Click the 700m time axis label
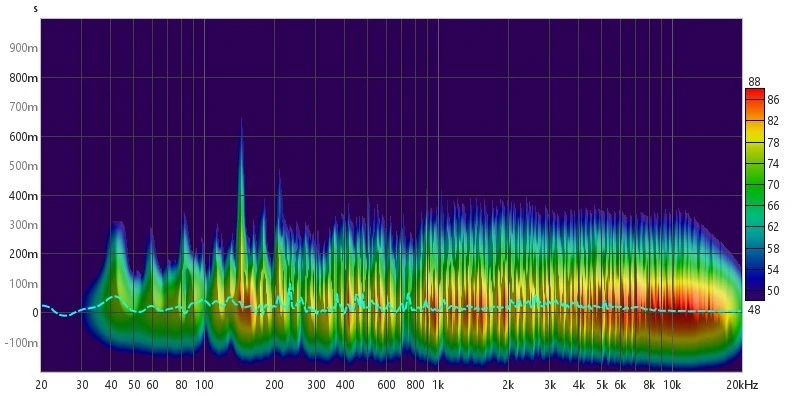Image resolution: width=800 pixels, height=396 pixels. [24, 108]
